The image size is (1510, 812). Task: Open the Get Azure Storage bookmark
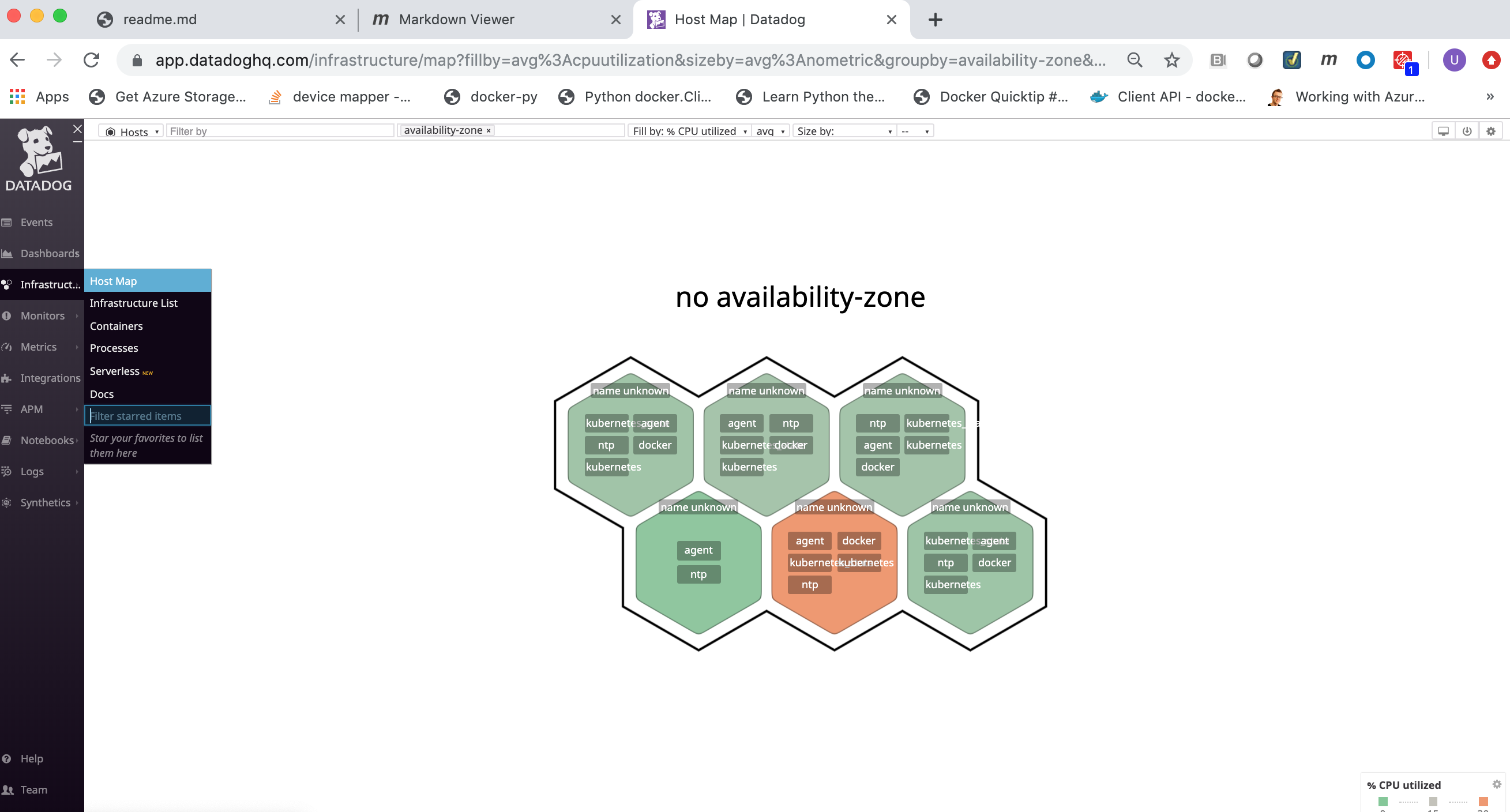tap(168, 97)
